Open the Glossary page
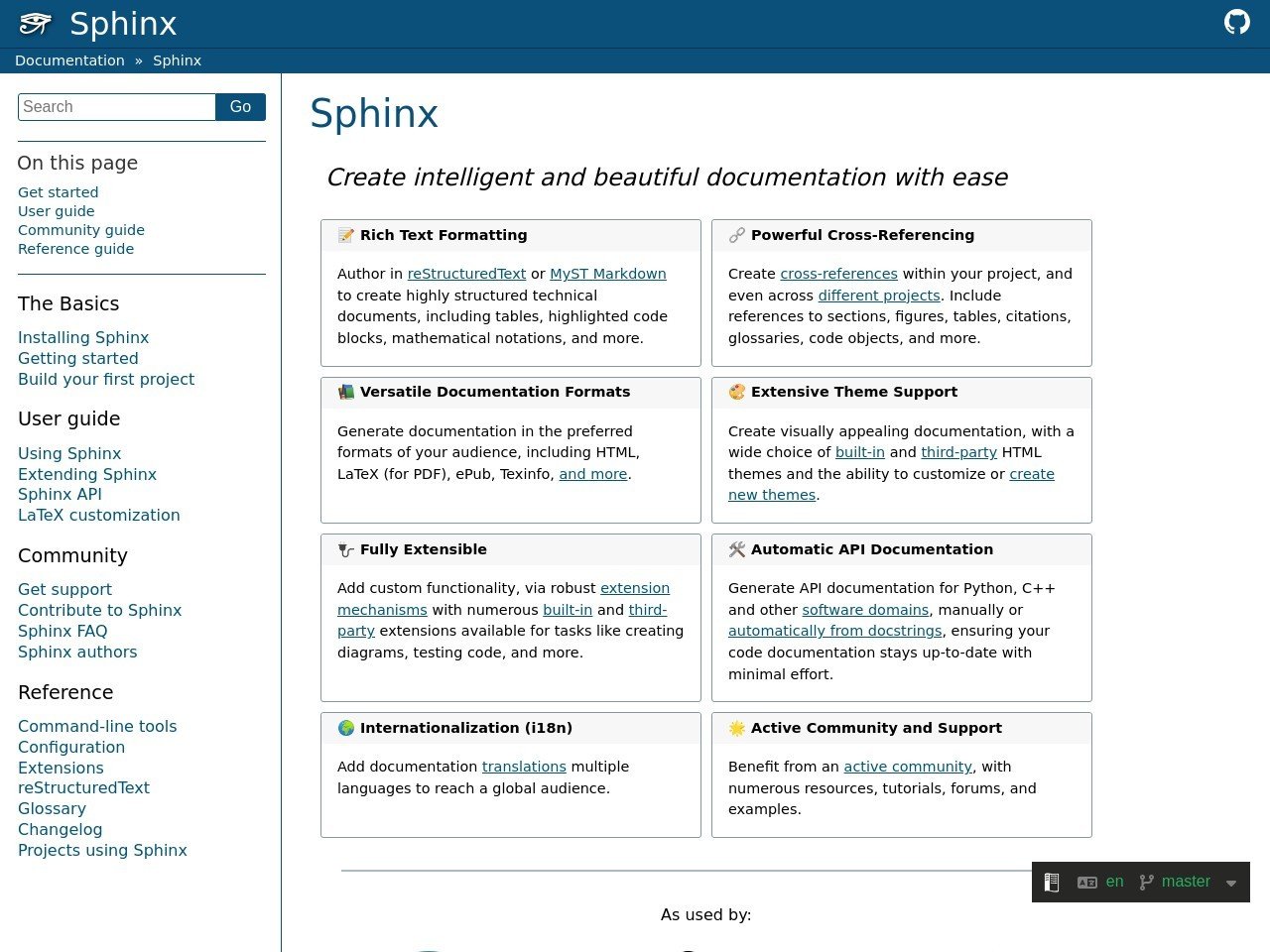The image size is (1270, 952). click(52, 809)
